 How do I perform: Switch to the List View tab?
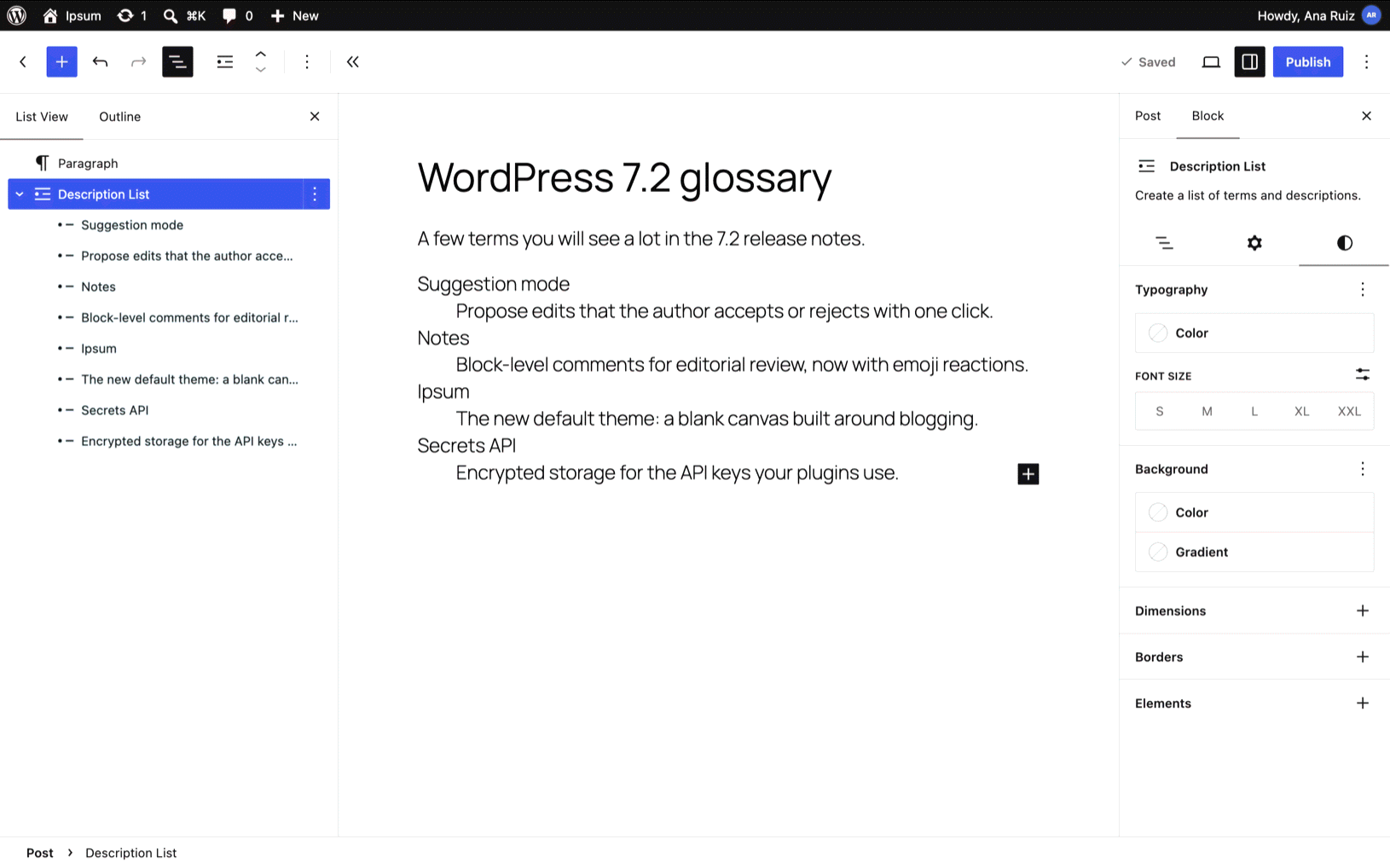42,117
